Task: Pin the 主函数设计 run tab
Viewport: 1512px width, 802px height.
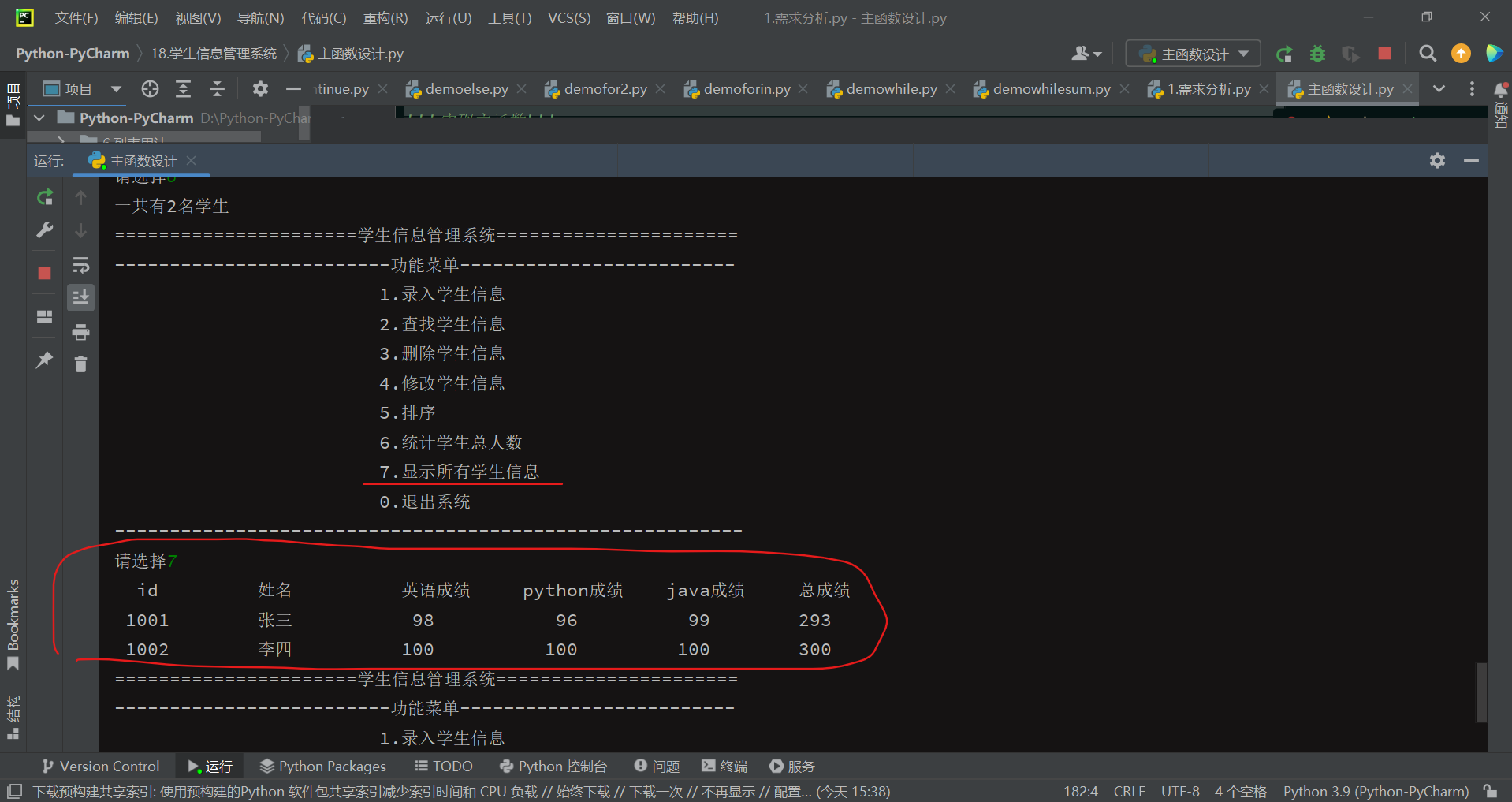Action: (43, 360)
